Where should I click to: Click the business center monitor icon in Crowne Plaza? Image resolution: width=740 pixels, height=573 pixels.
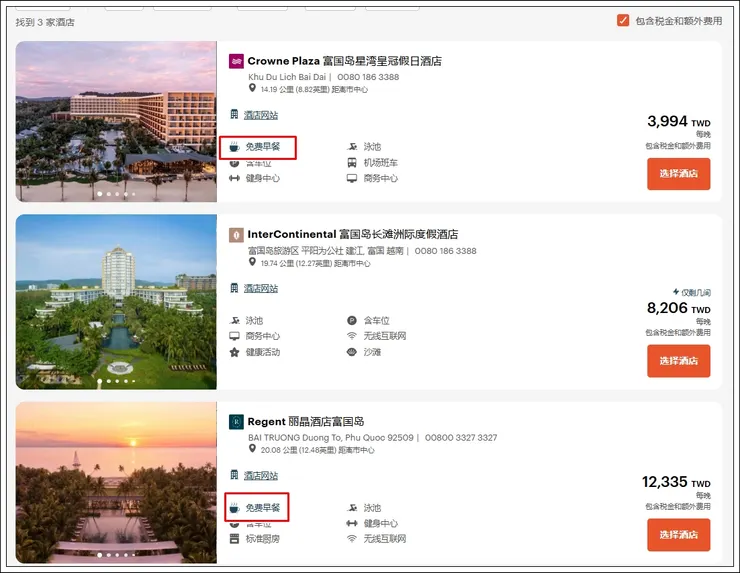tap(352, 178)
